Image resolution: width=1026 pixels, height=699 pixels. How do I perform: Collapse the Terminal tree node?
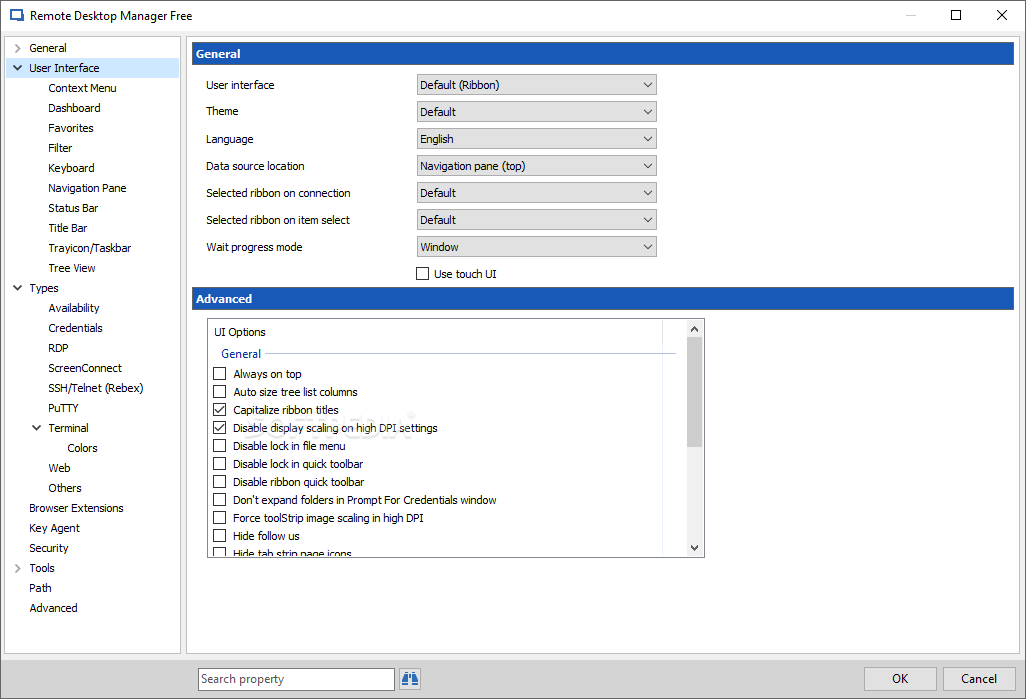(37, 428)
